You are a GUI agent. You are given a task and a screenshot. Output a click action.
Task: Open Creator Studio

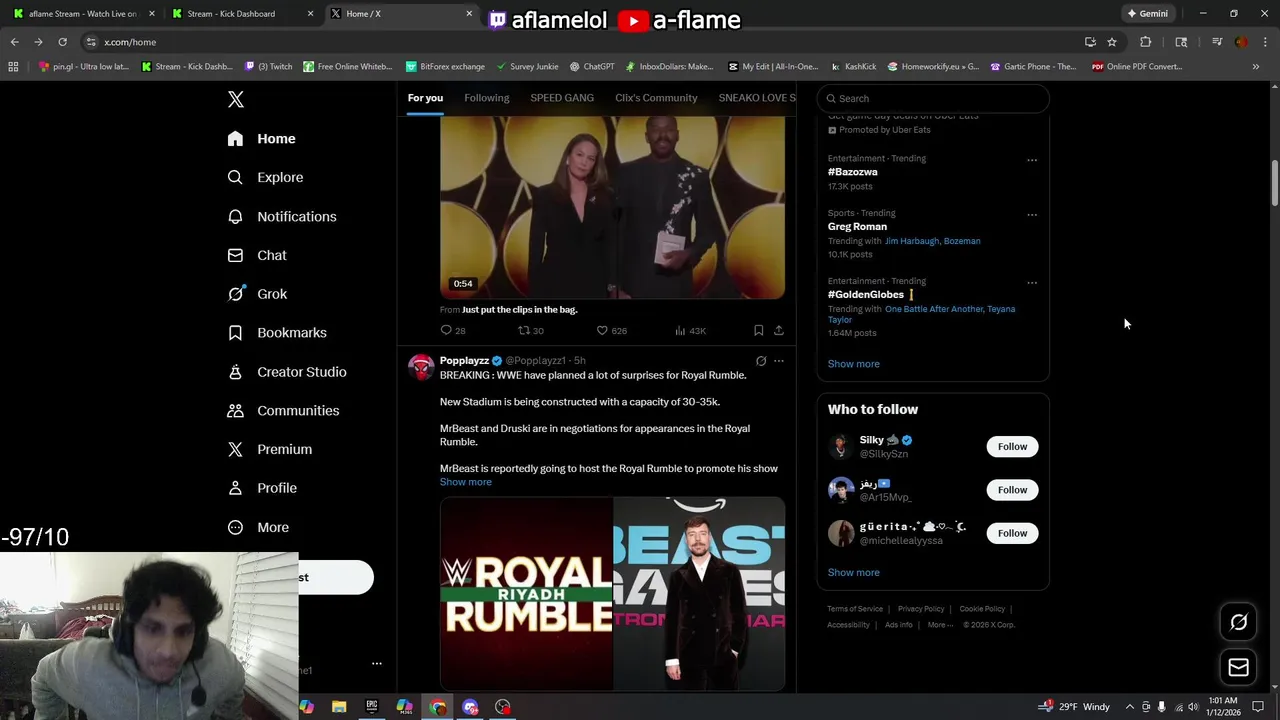click(286, 372)
